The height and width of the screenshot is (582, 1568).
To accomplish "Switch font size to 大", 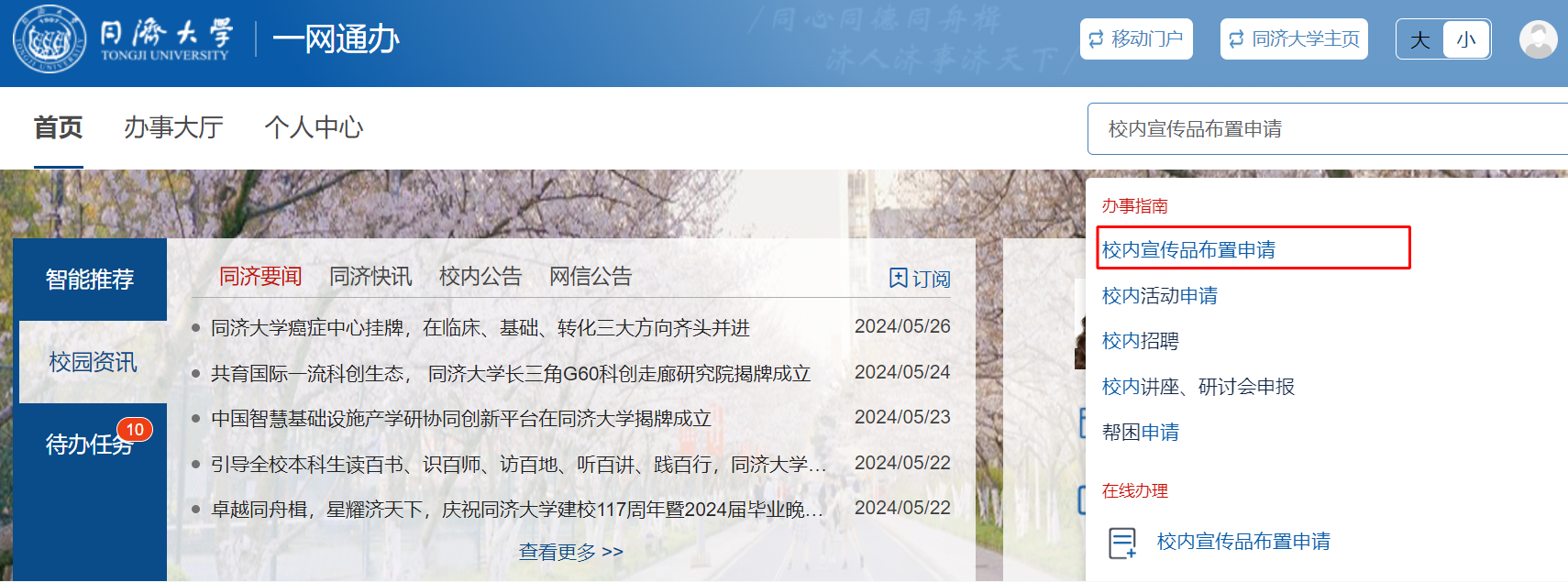I will point(1419,39).
